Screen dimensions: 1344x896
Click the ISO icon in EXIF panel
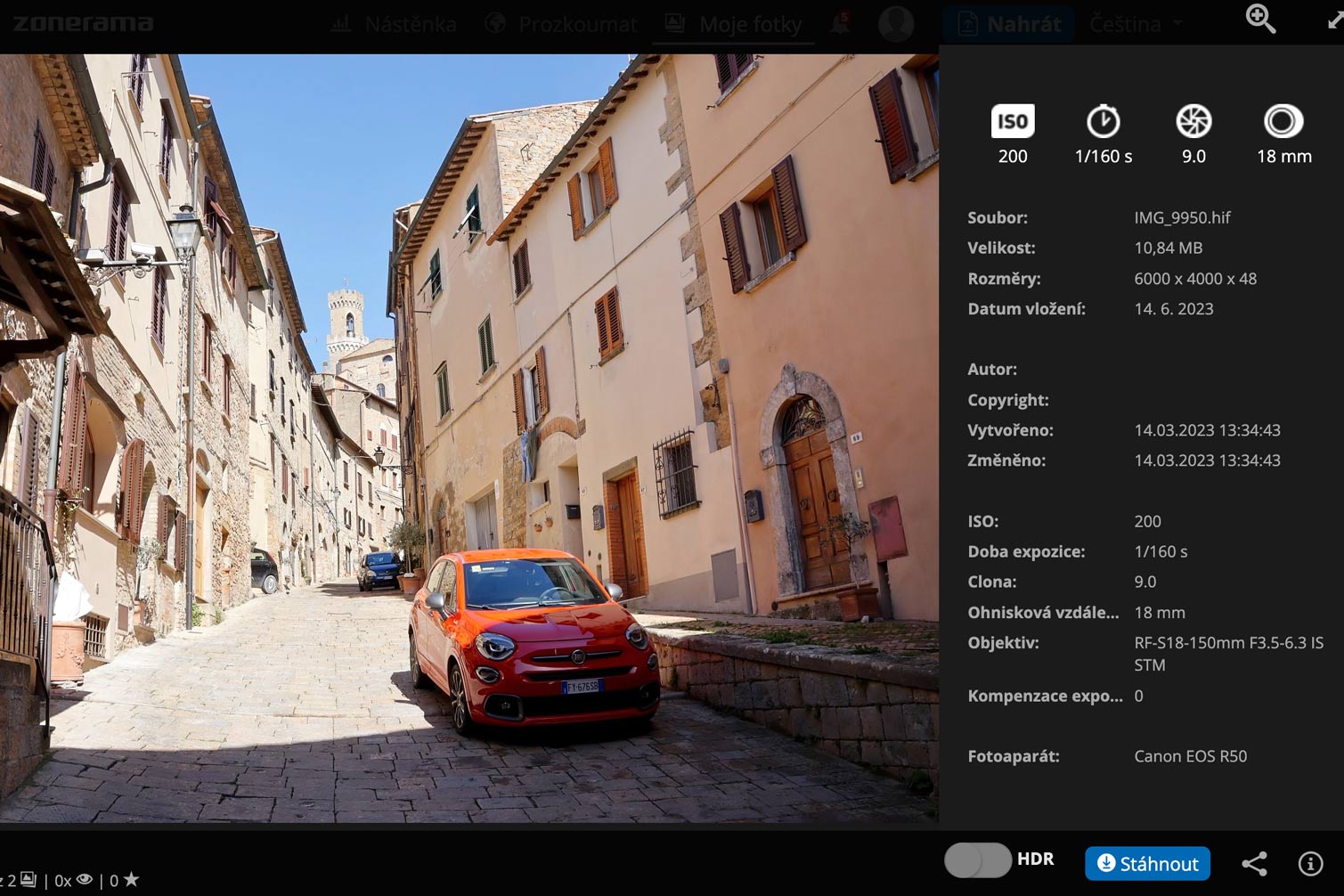(1013, 121)
